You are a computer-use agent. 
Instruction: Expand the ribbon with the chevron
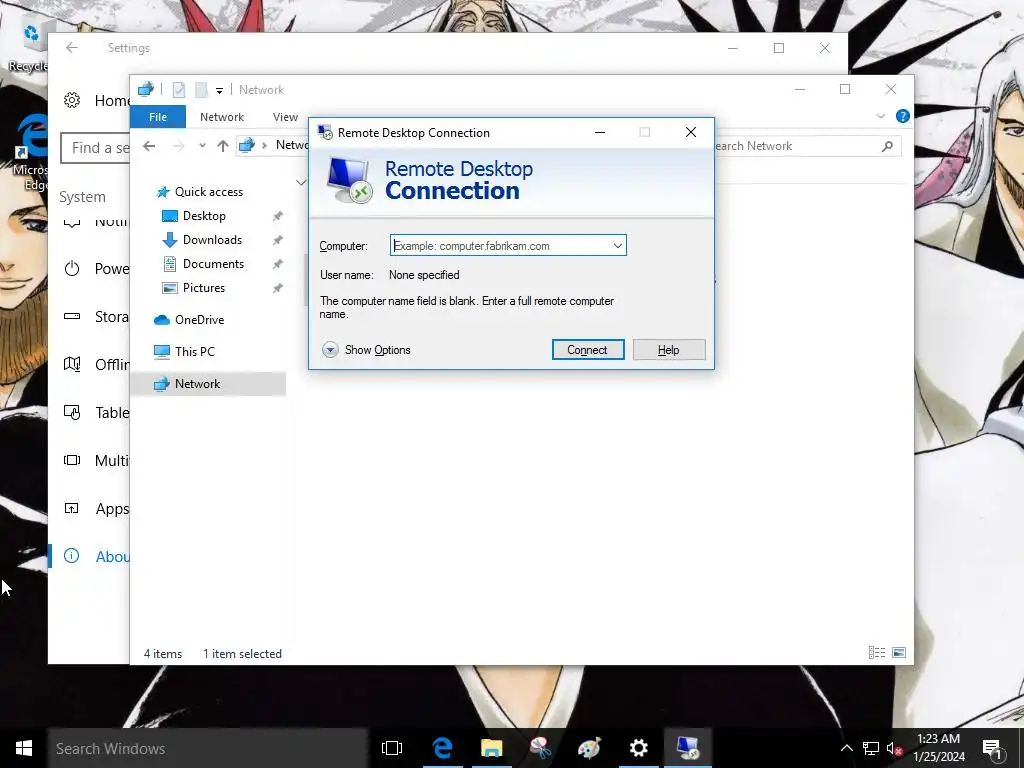point(880,116)
